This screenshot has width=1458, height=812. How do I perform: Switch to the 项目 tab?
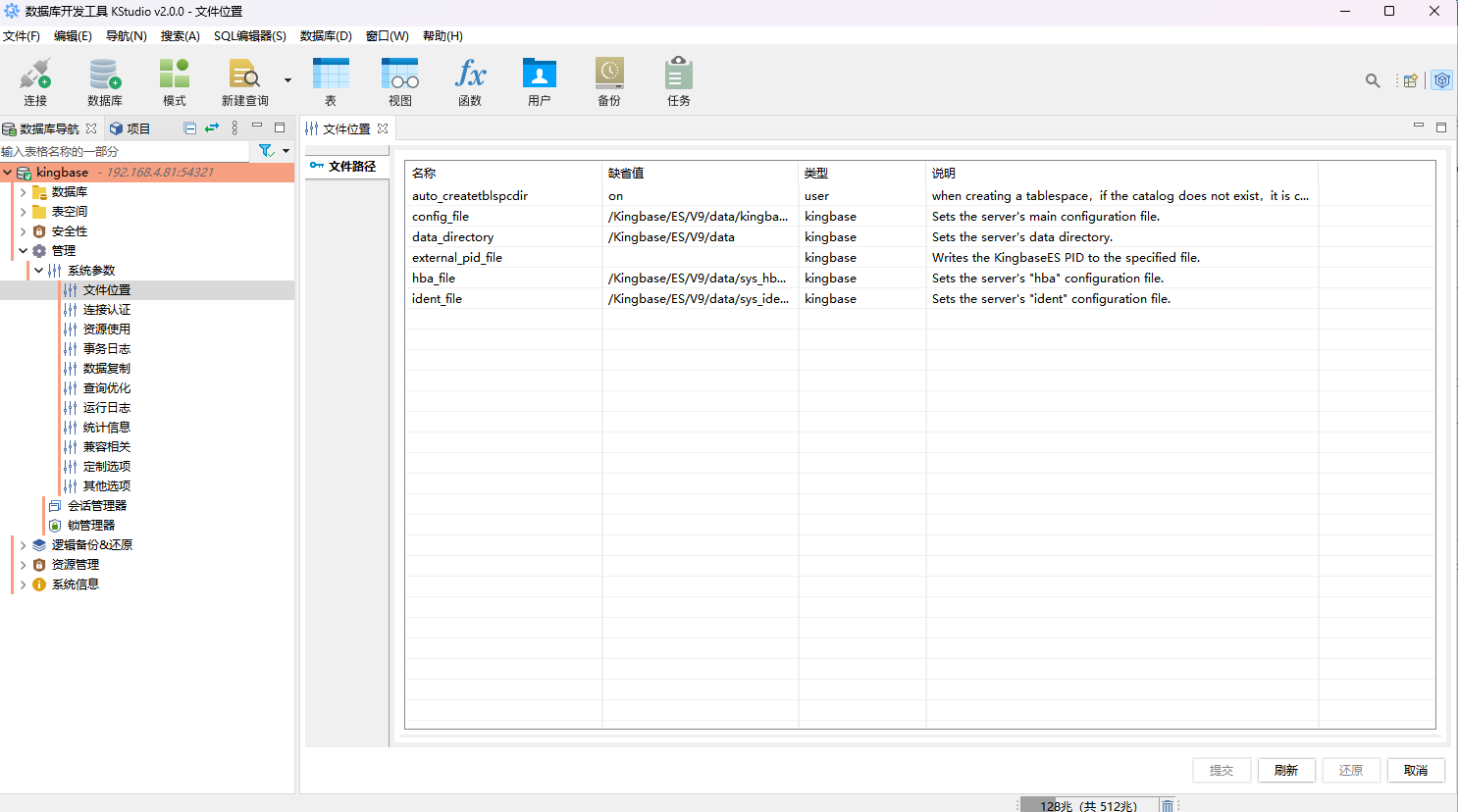[x=130, y=128]
